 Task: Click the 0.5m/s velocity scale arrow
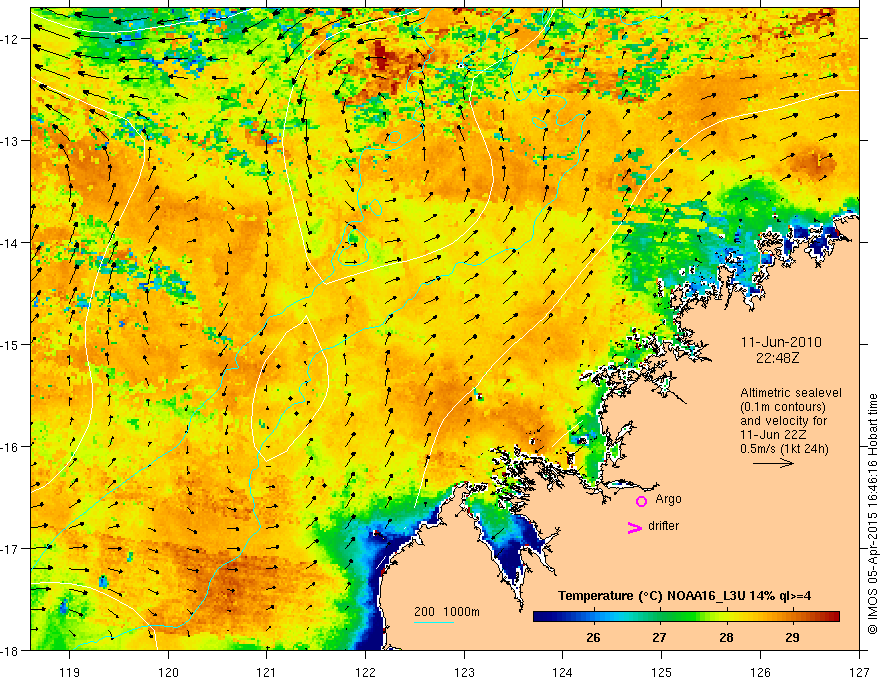pyautogui.click(x=773, y=463)
